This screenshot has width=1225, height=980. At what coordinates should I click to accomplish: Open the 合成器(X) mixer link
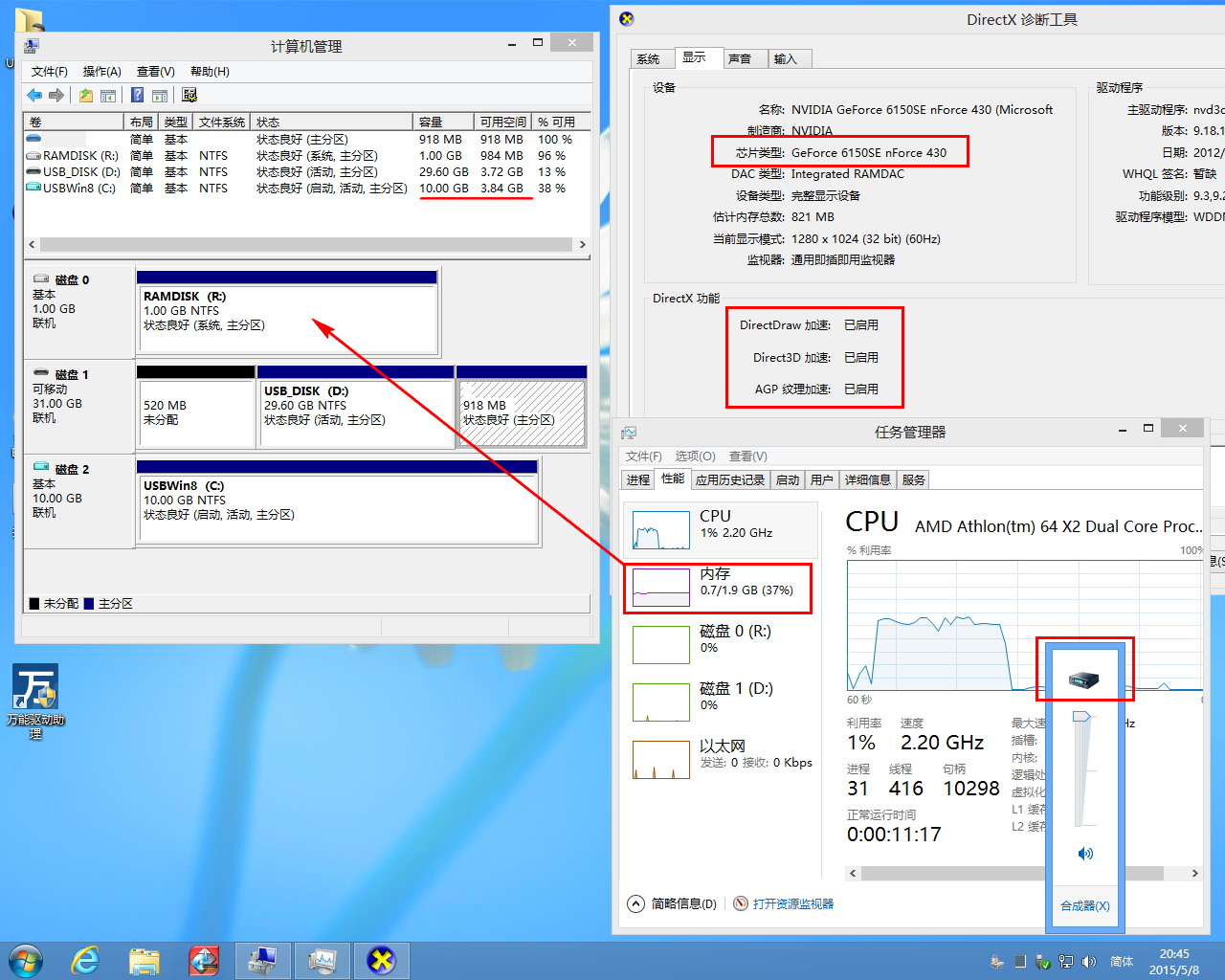point(1085,906)
